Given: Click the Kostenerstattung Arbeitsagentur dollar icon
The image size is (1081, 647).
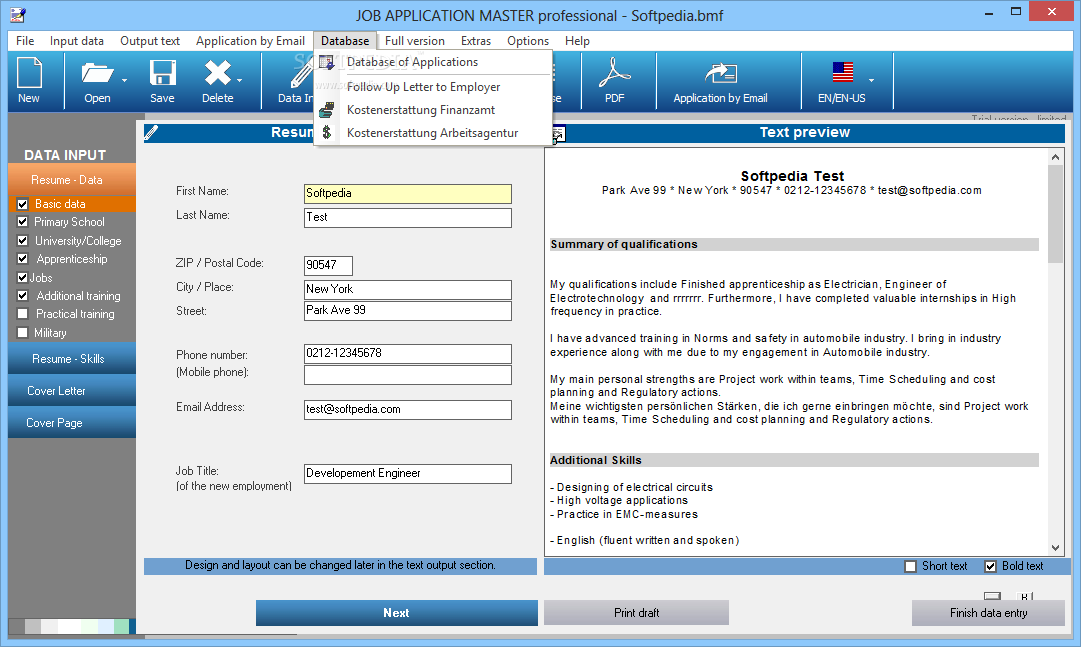Looking at the screenshot, I should coord(327,132).
